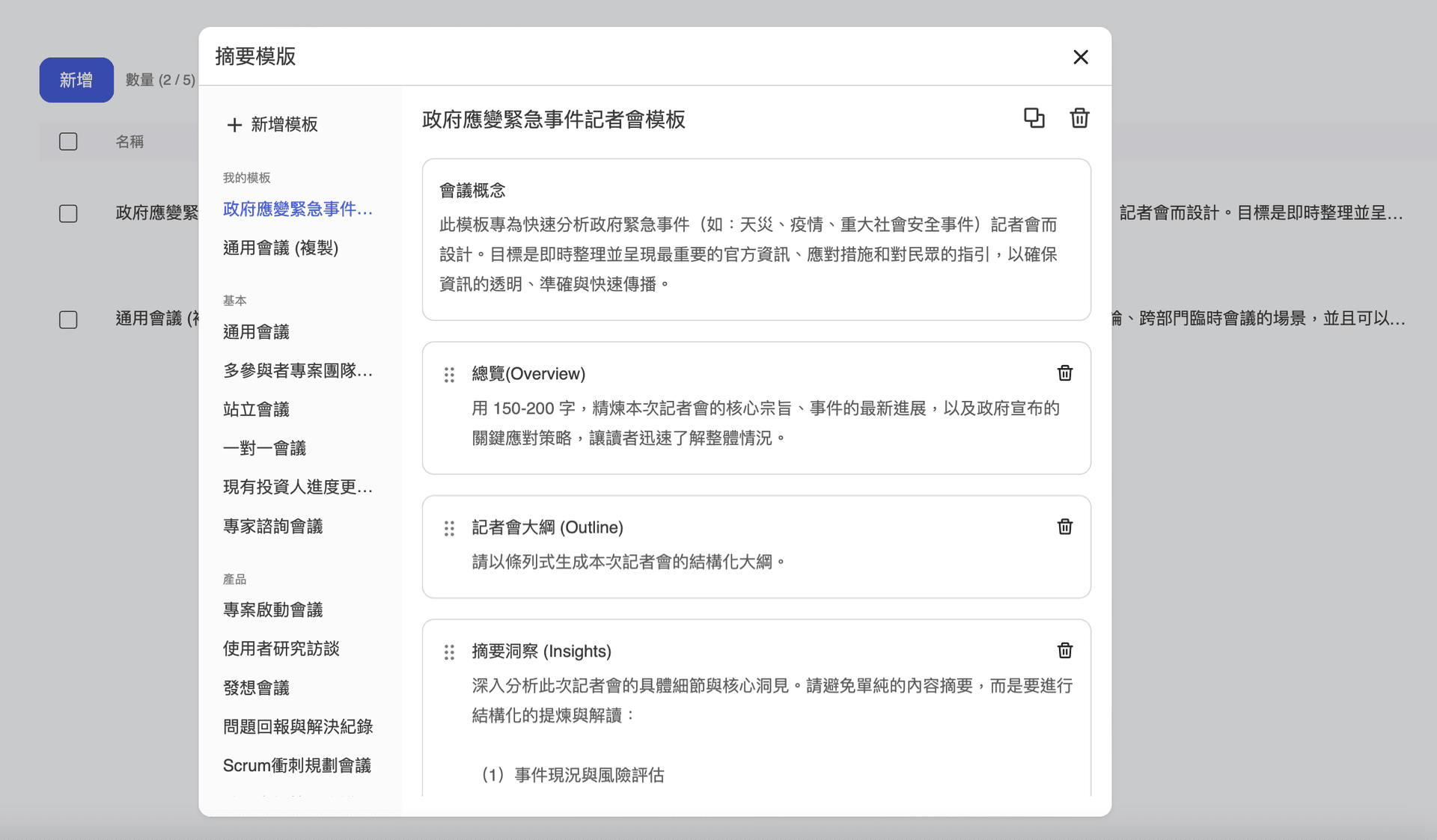Click the duplicate template icon
Screen dimensions: 1437x840
1034,117
